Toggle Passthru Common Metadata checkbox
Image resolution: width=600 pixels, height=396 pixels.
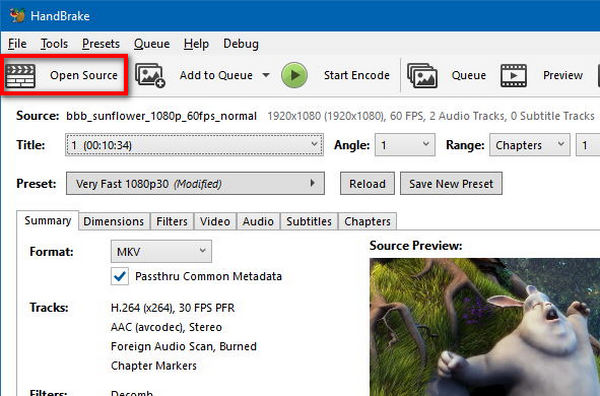(x=120, y=276)
